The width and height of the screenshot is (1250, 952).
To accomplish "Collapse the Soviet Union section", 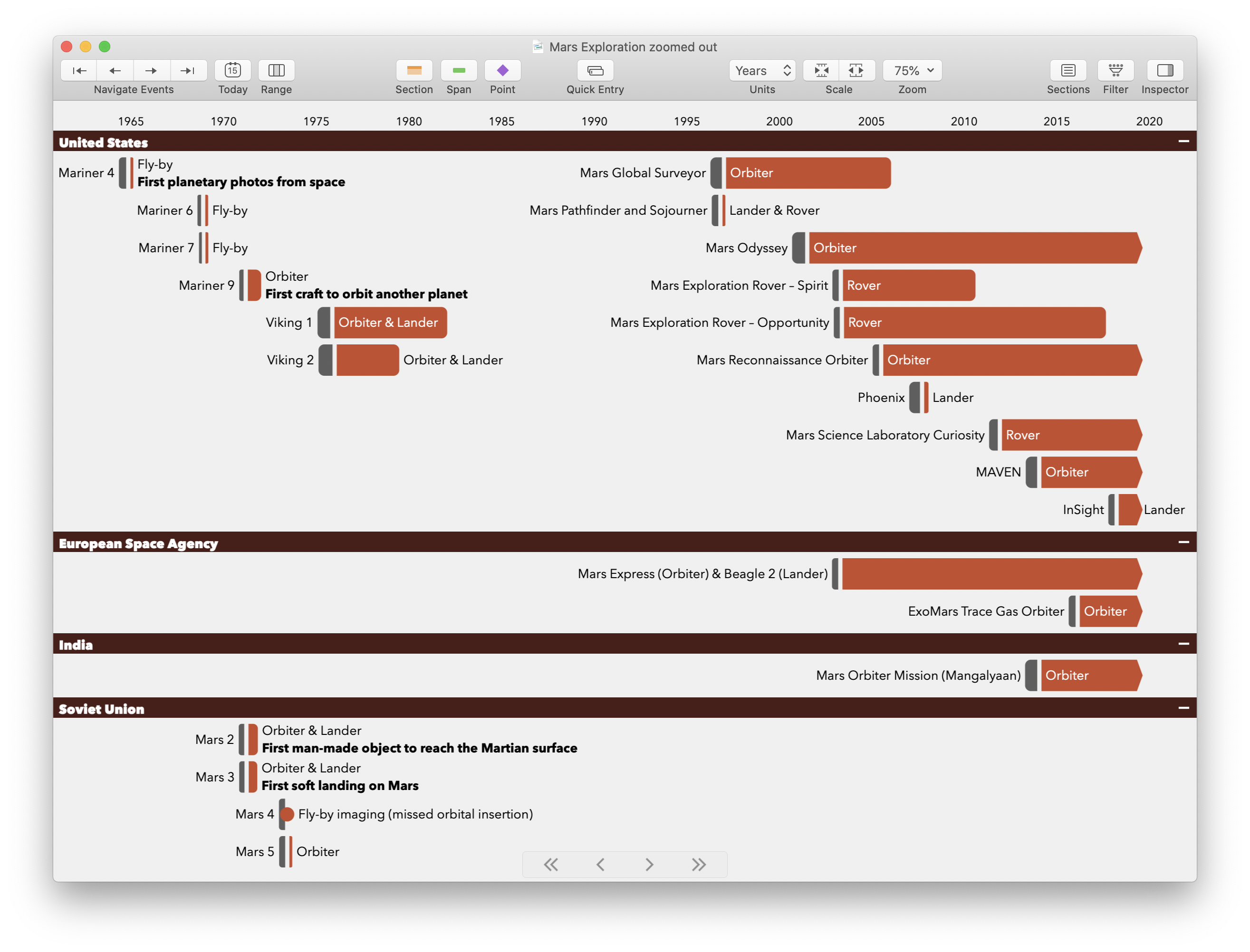I will pos(1183,708).
